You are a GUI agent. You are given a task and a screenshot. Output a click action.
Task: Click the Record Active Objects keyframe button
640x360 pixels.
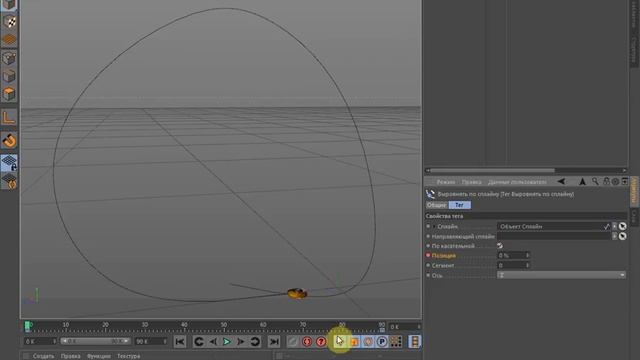coord(293,342)
